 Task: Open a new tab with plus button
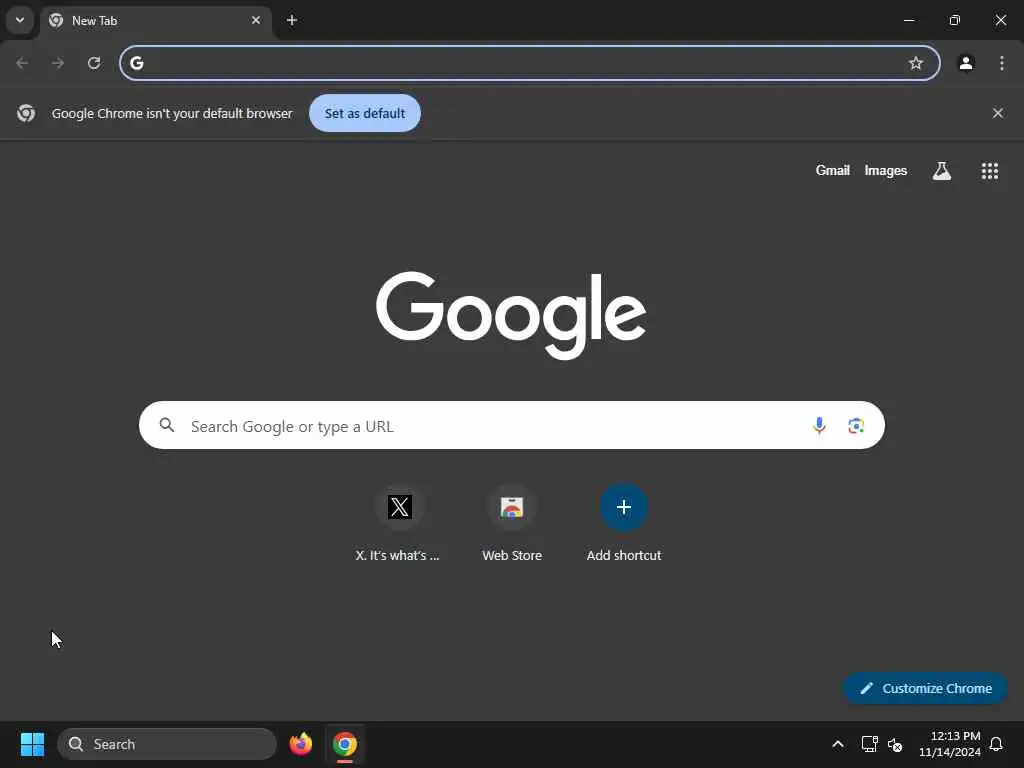[x=292, y=20]
